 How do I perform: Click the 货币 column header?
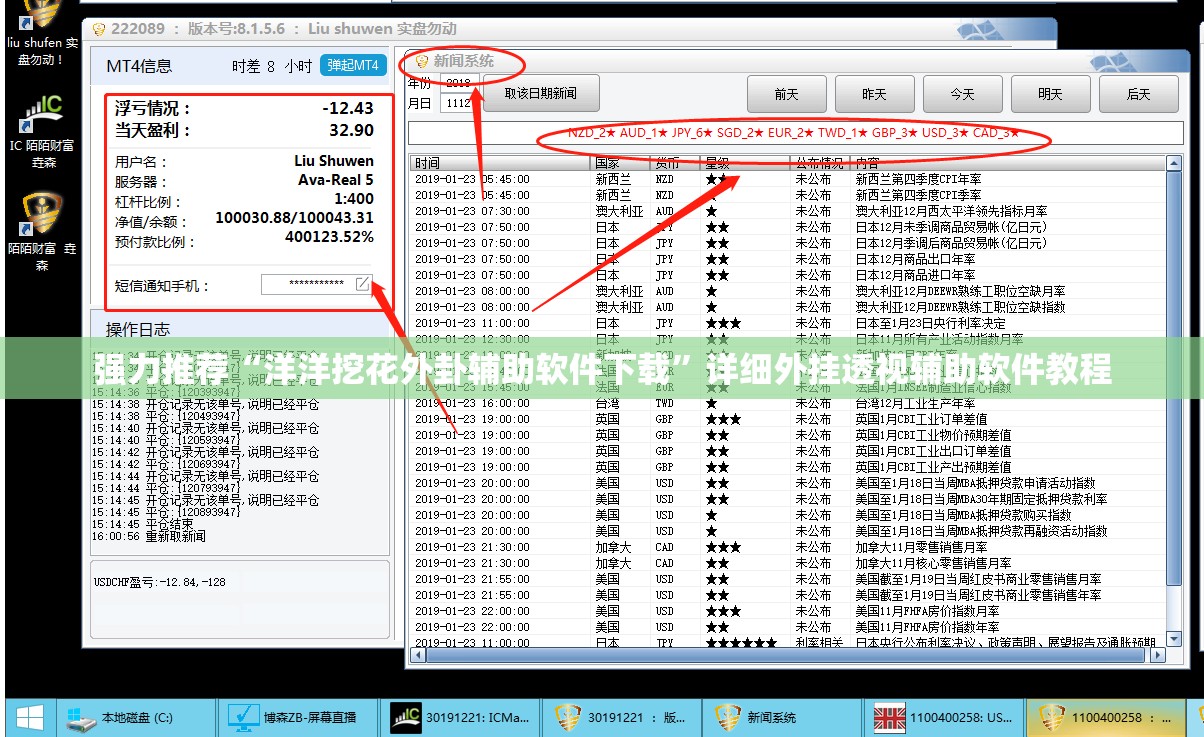coord(675,163)
